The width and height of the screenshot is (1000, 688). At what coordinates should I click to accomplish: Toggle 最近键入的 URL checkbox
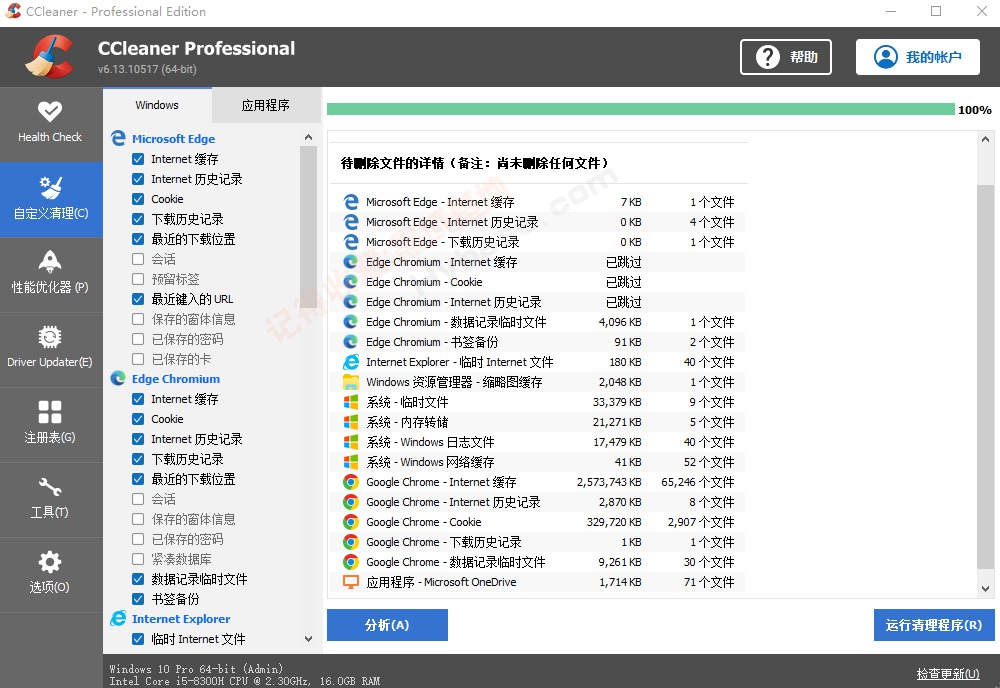[x=138, y=299]
